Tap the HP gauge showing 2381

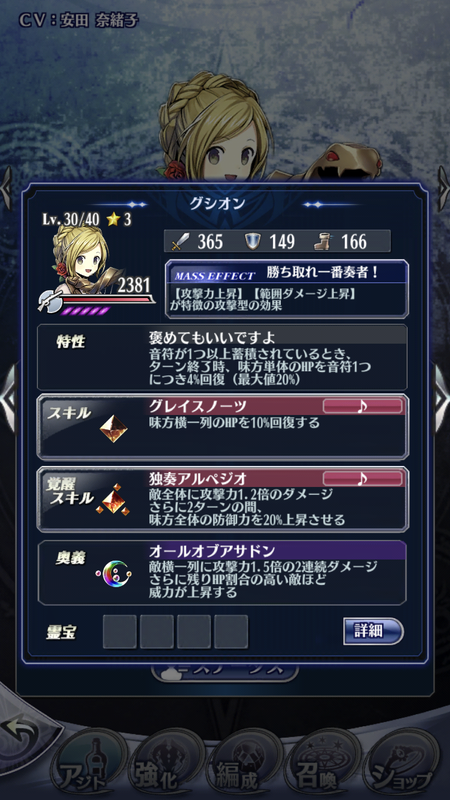pyautogui.click(x=97, y=297)
